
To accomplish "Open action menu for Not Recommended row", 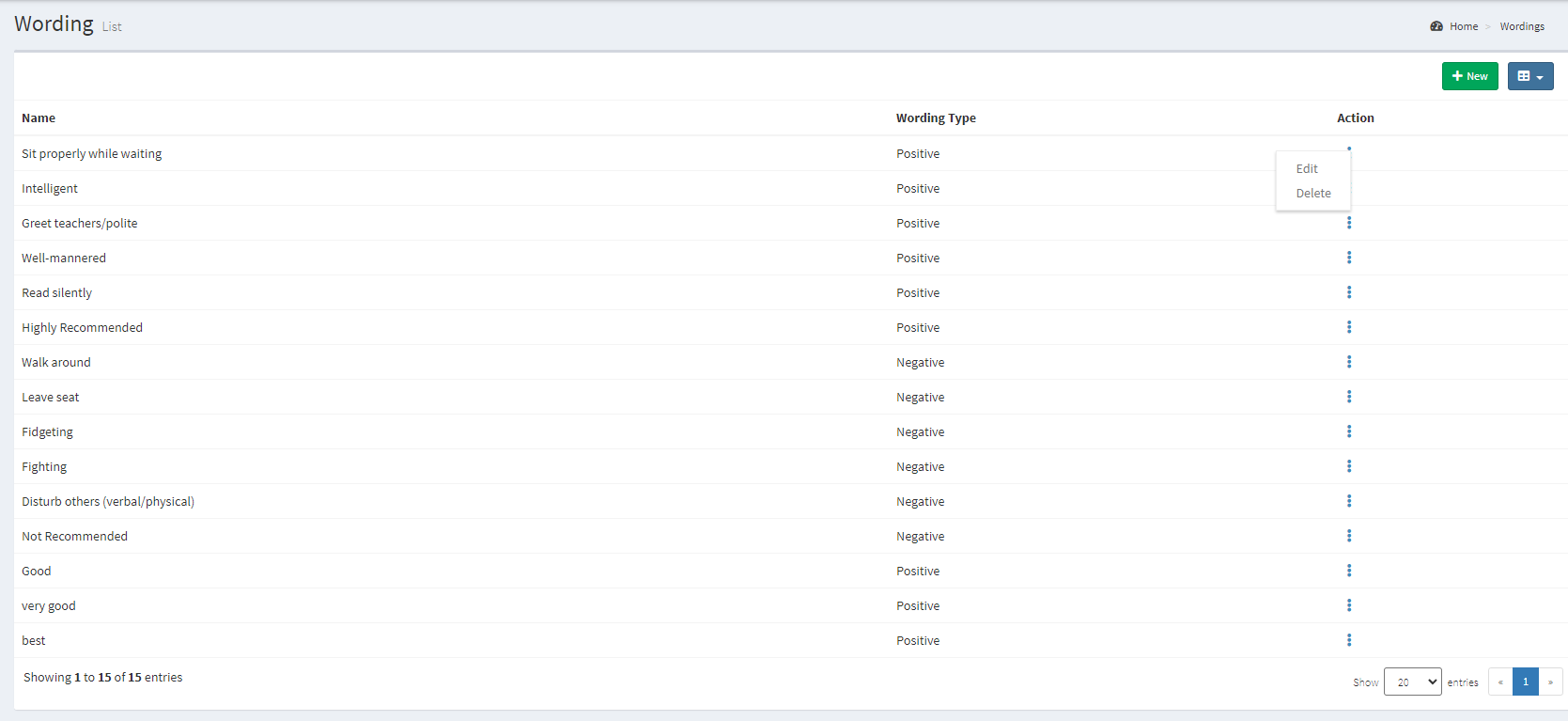I will click(1348, 536).
